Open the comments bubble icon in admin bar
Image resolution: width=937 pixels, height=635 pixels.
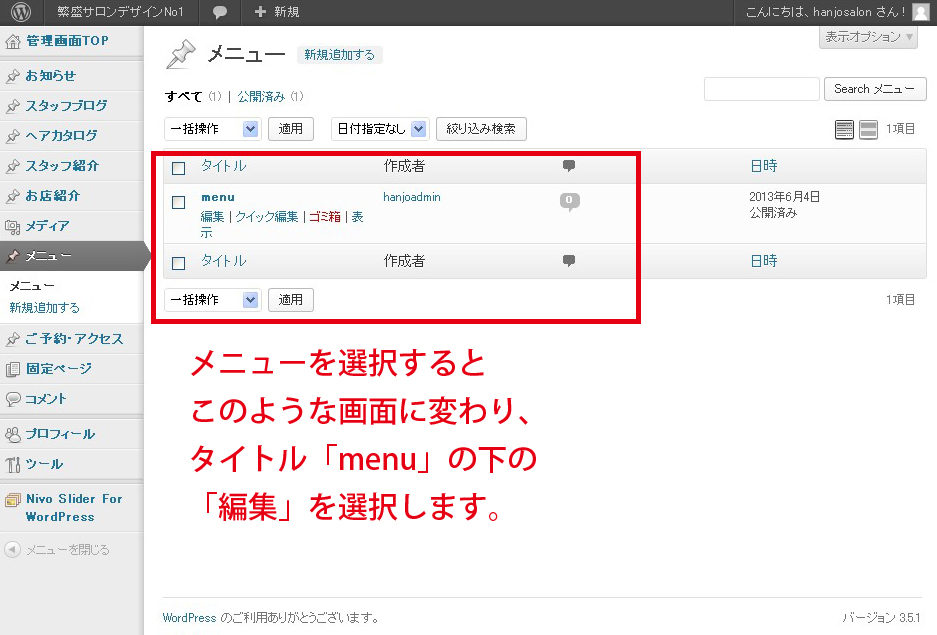click(x=220, y=12)
